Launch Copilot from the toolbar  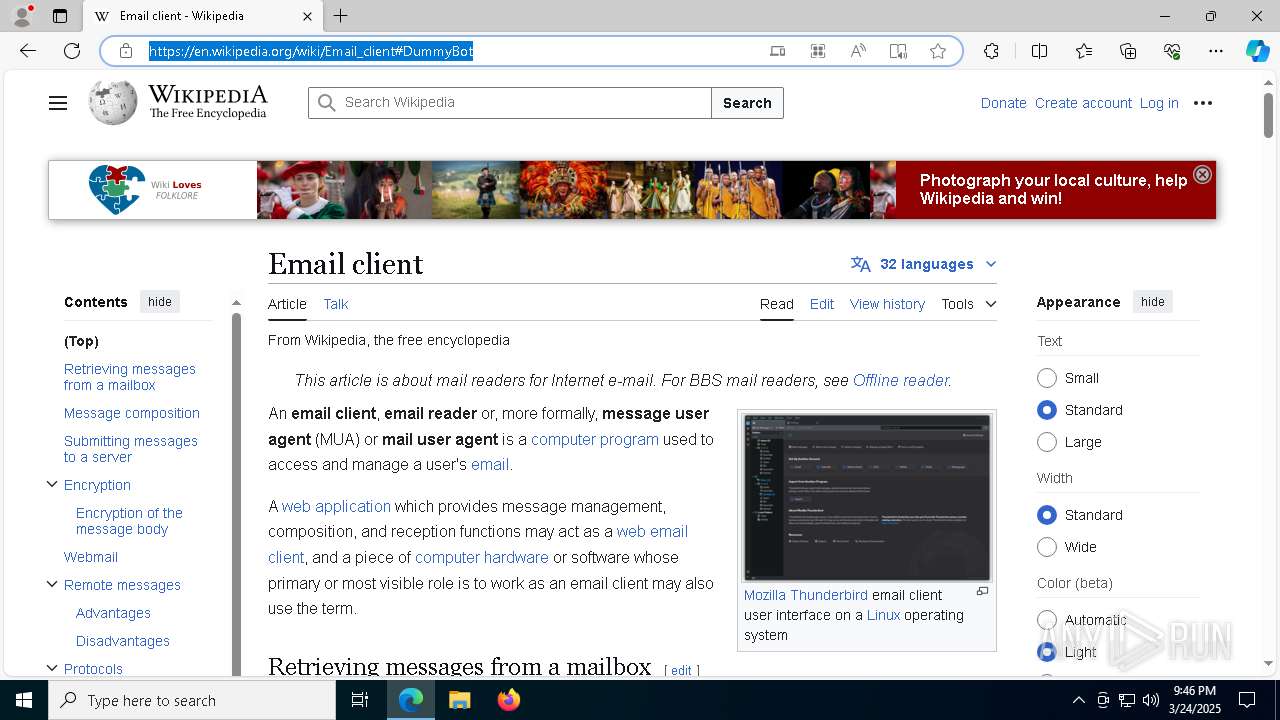click(1257, 51)
